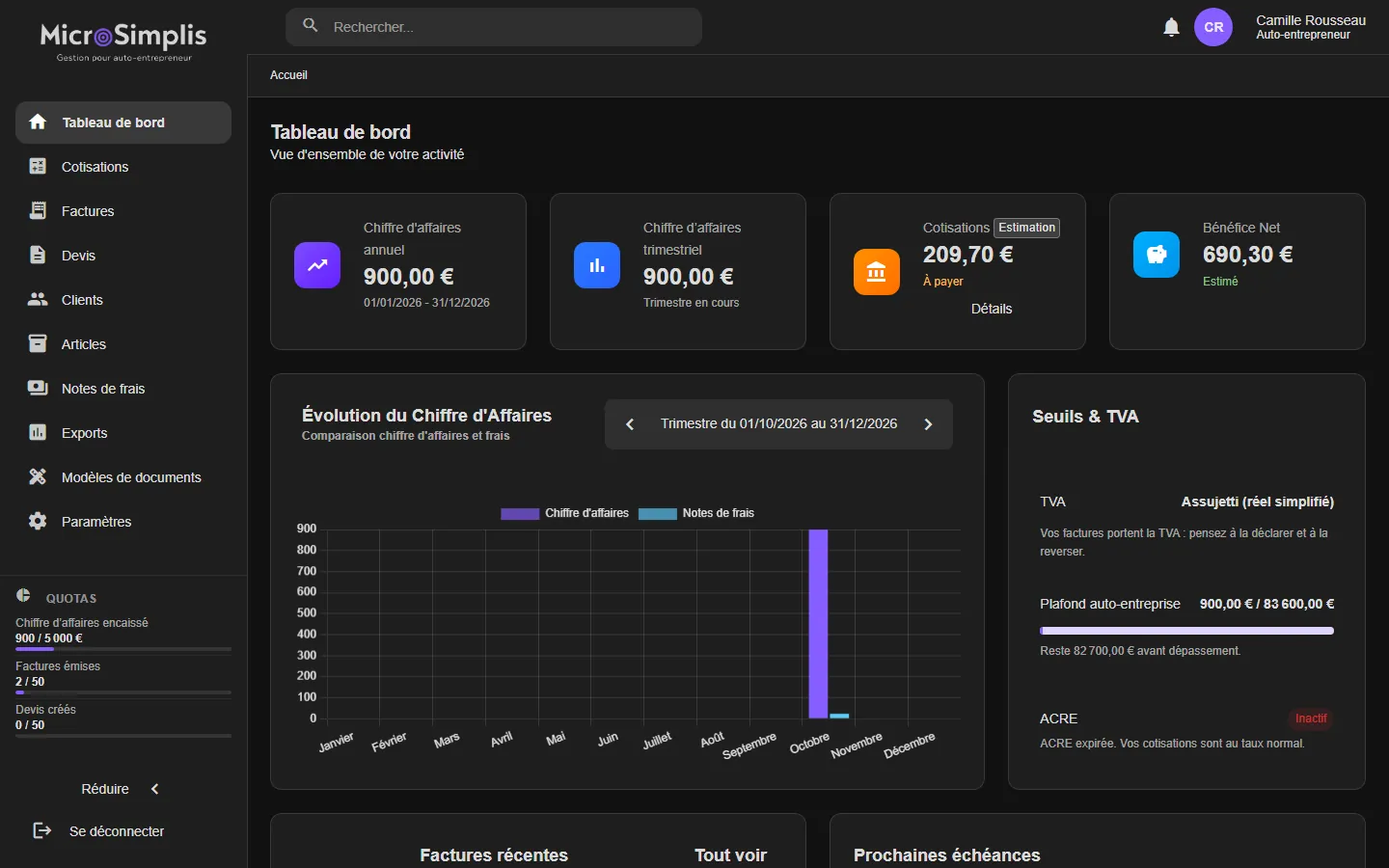Click the Clients people icon in sidebar
This screenshot has width=1389, height=868.
coord(38,300)
